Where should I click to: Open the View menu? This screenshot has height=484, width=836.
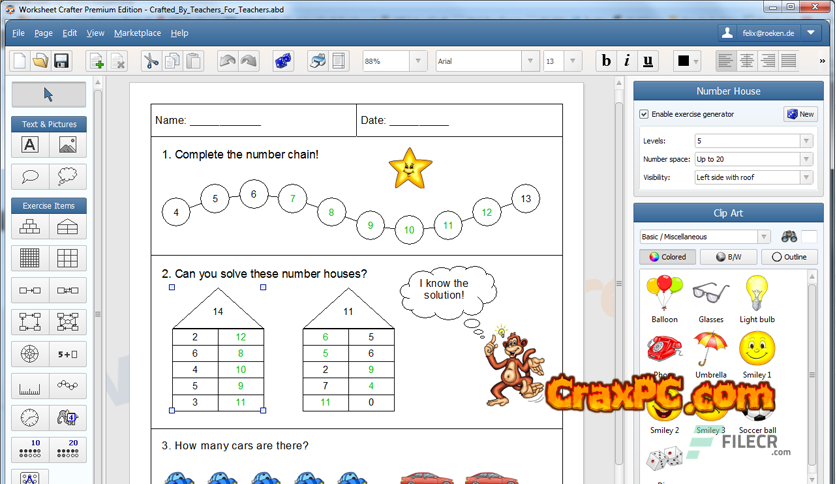point(95,33)
